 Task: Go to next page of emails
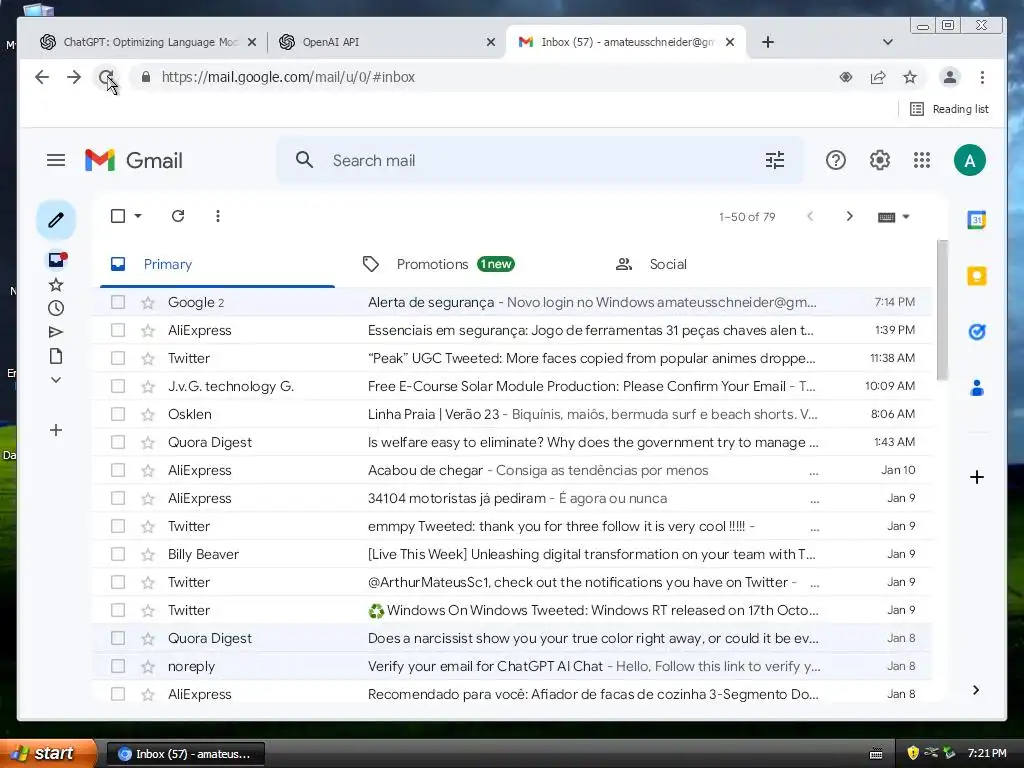point(850,216)
